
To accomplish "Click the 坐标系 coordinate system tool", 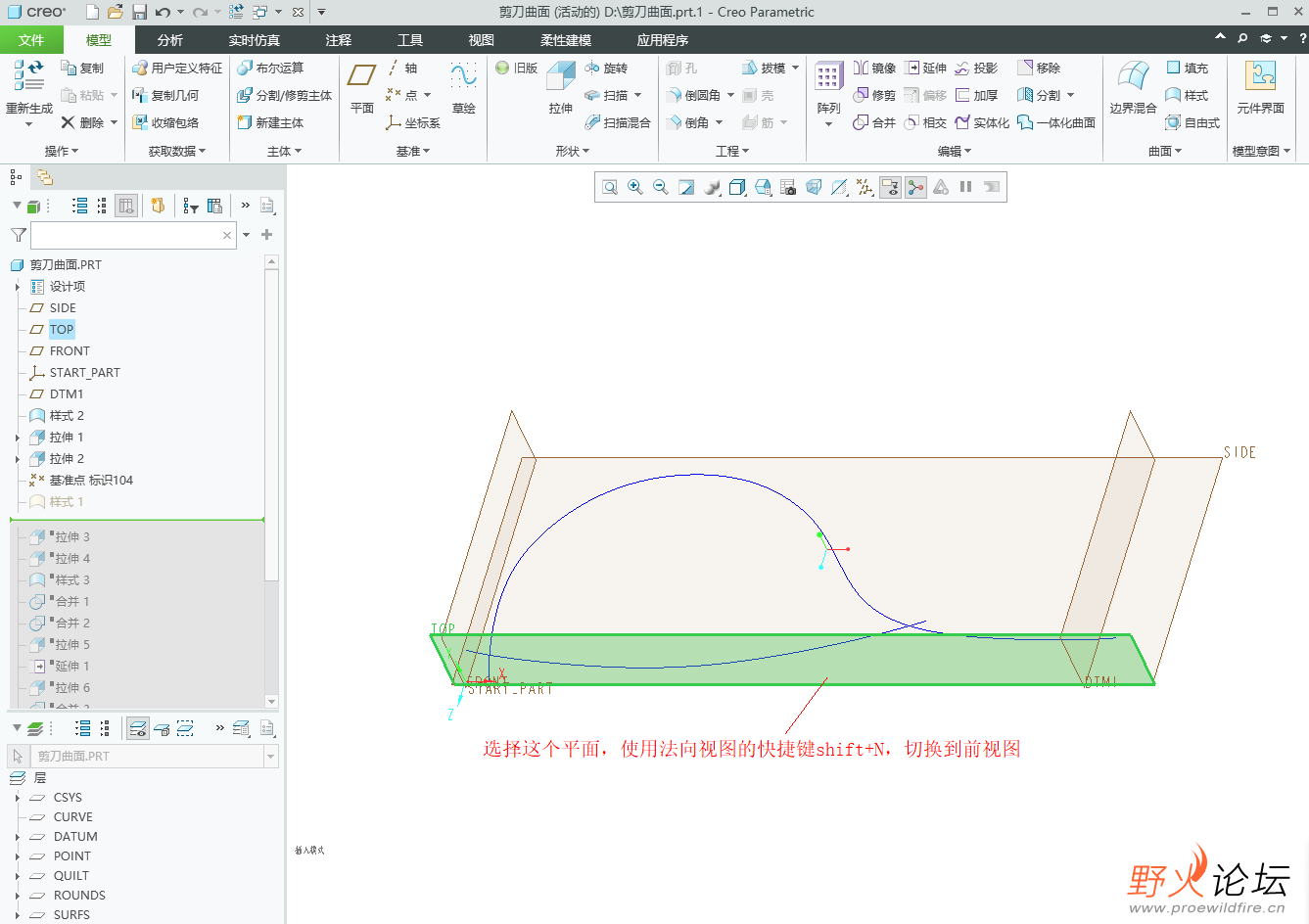I will click(x=413, y=122).
